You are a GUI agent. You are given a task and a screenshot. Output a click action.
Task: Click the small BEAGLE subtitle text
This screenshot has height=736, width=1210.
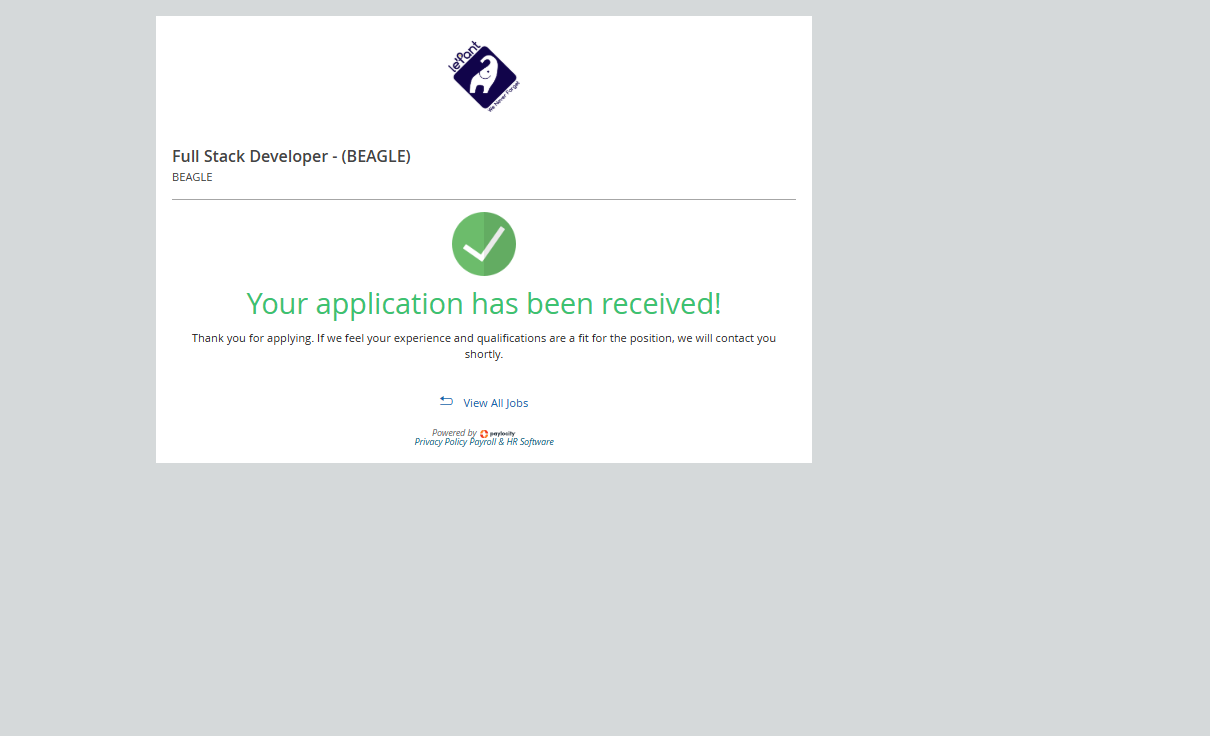point(192,177)
